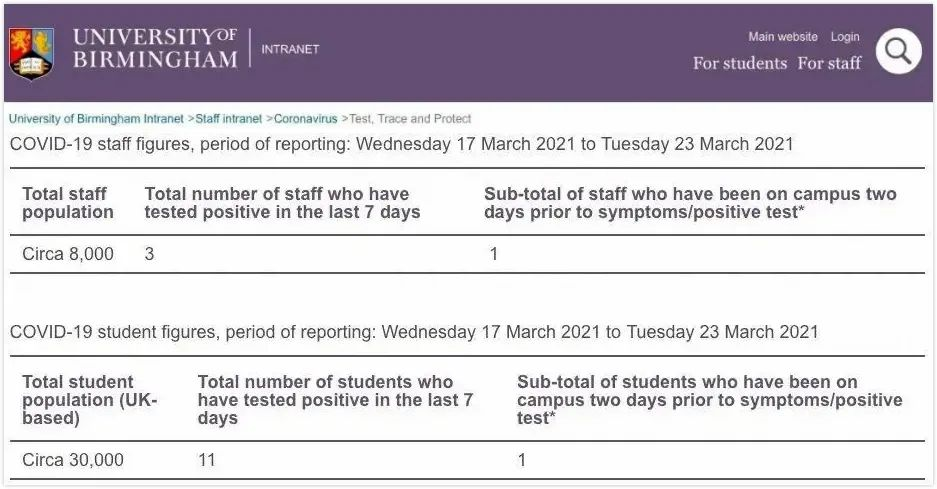Screen dimensions: 937x489
Task: Click COVID-19 staff figures heading
Action: 402,144
